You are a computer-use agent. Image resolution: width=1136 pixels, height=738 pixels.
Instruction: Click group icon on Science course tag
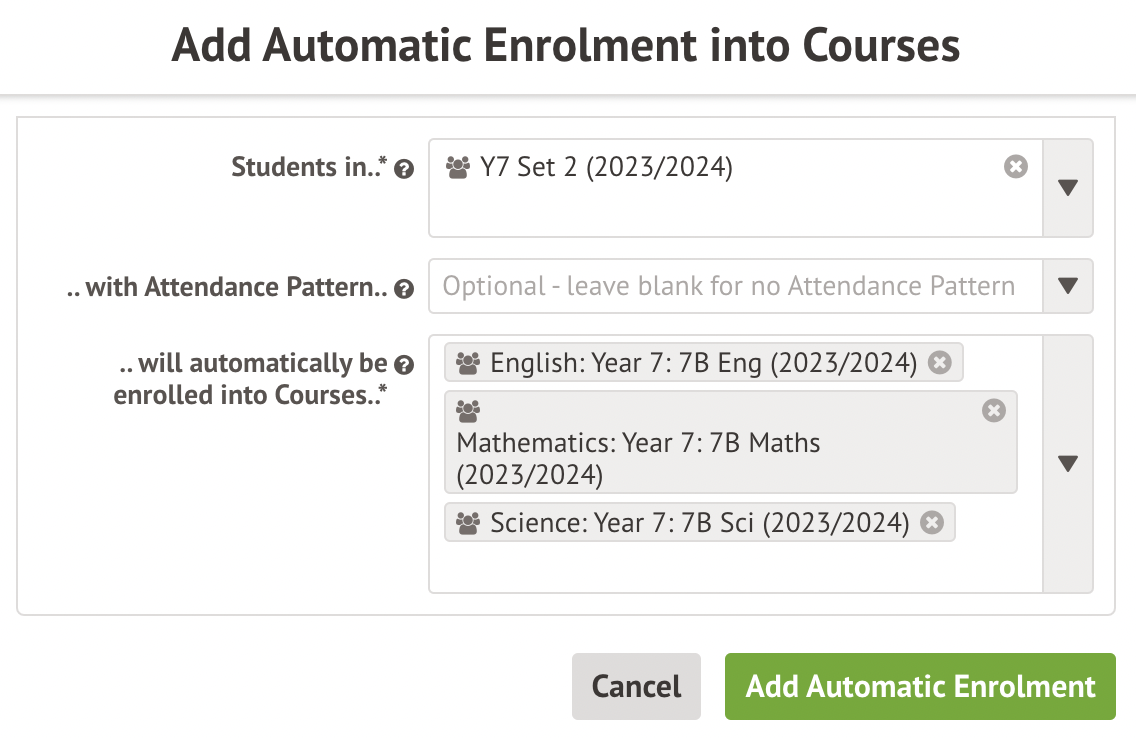pyautogui.click(x=467, y=522)
